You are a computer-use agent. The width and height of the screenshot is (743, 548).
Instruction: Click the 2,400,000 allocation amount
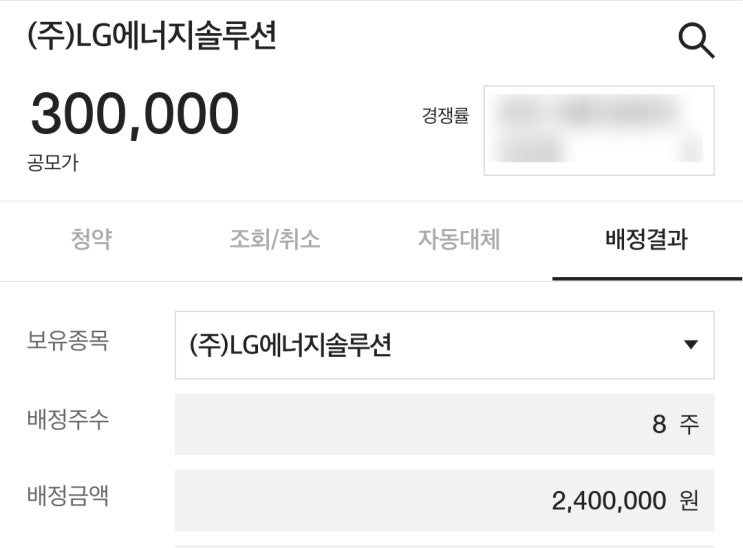[609, 500]
